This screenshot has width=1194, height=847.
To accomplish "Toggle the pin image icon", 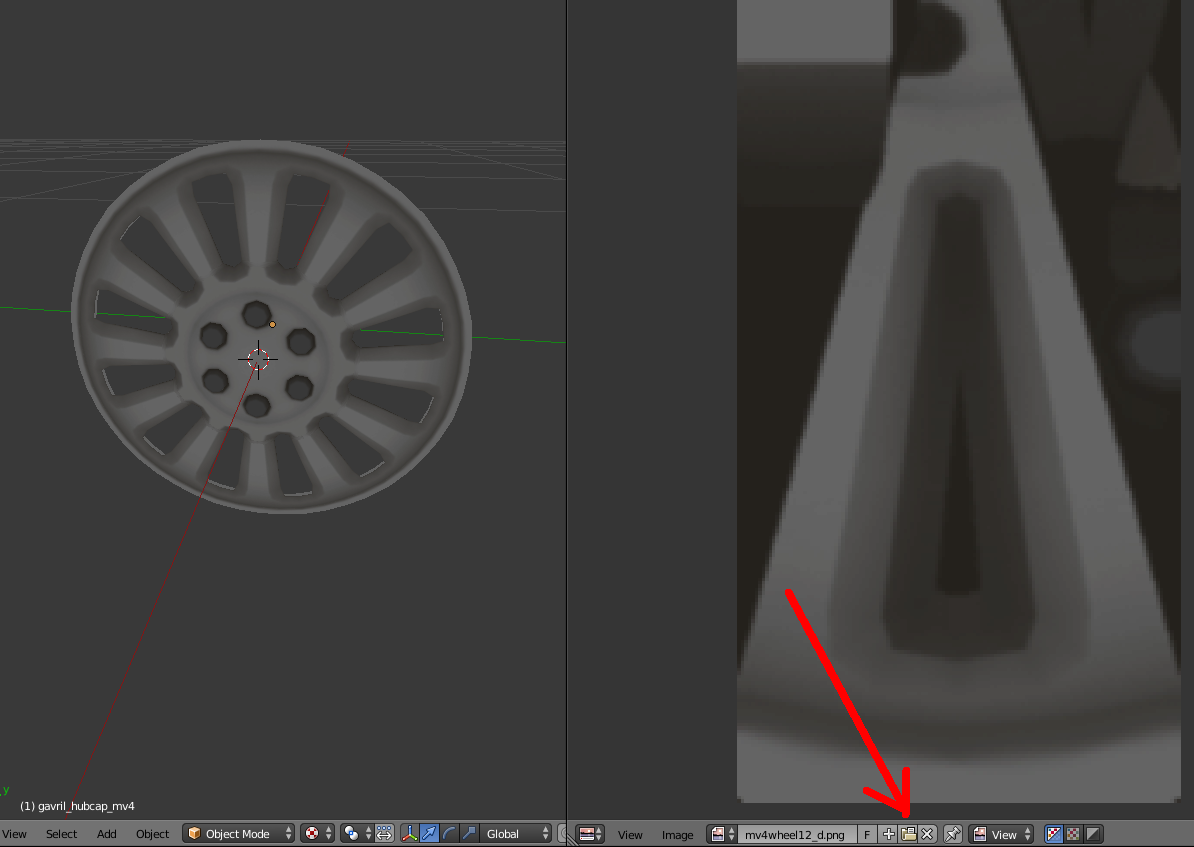I will pos(952,834).
